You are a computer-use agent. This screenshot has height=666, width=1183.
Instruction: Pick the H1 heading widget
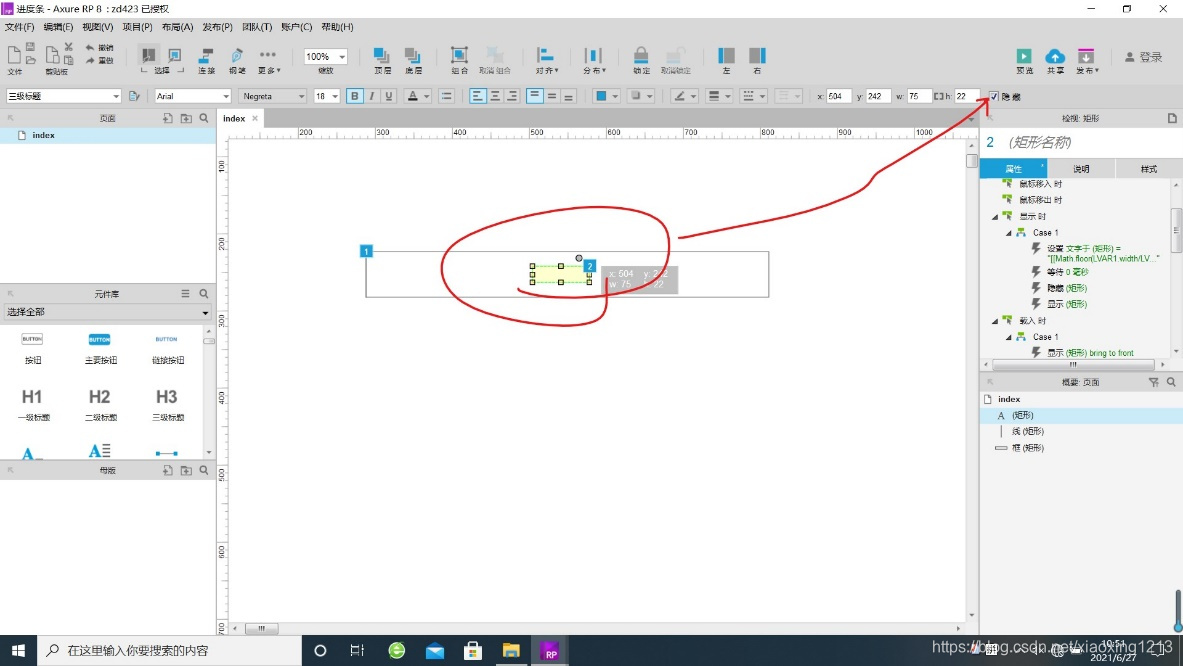(32, 404)
